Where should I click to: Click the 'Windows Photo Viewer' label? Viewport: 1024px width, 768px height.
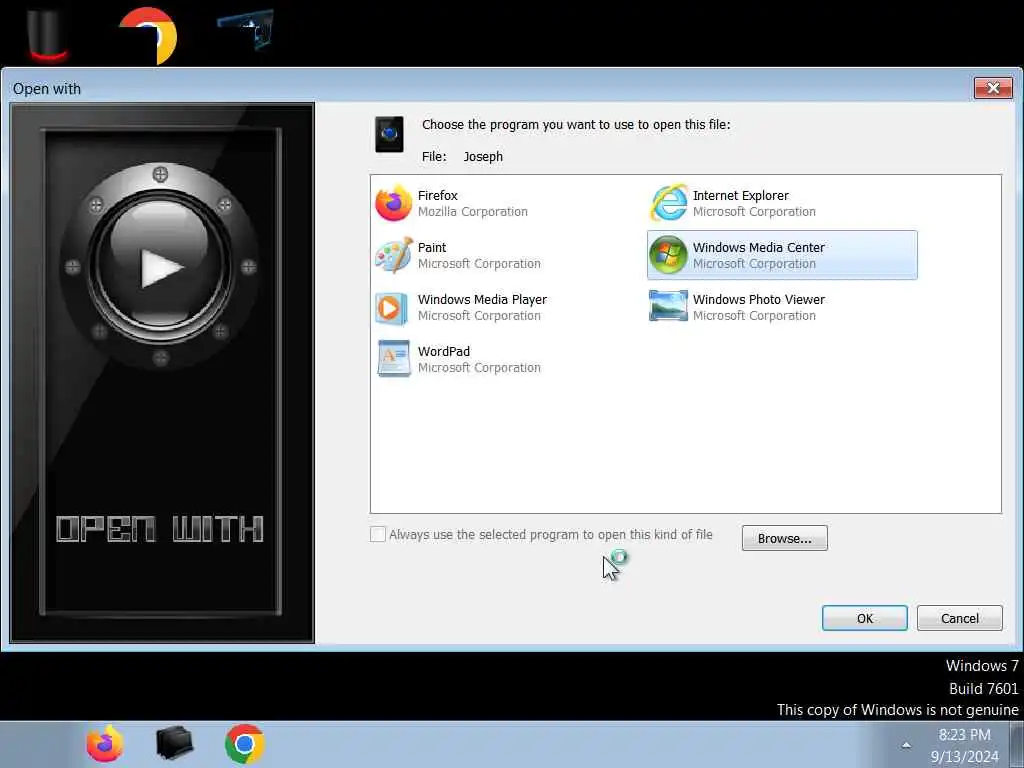(x=758, y=299)
